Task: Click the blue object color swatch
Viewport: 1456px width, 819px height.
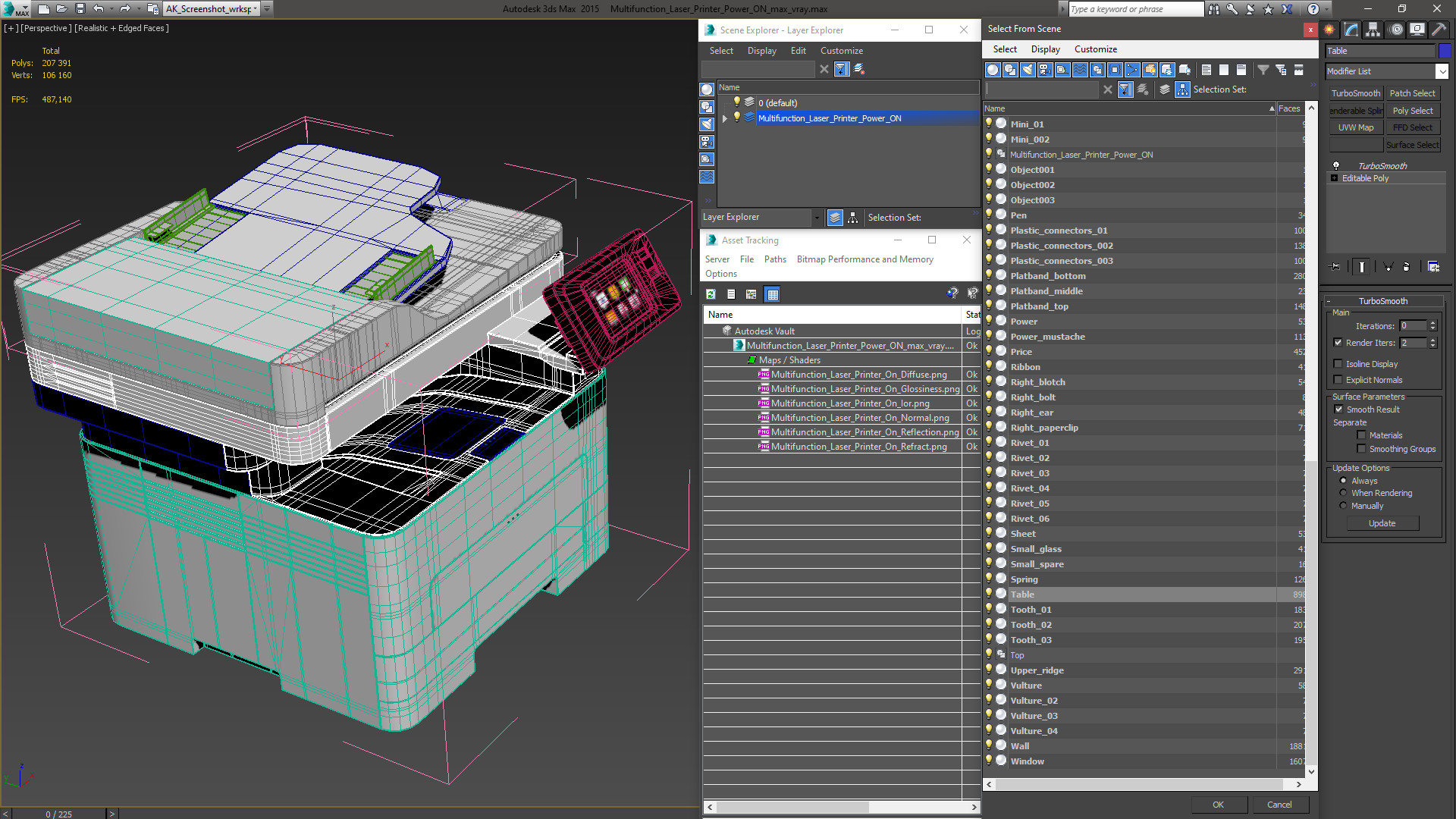Action: tap(1445, 51)
